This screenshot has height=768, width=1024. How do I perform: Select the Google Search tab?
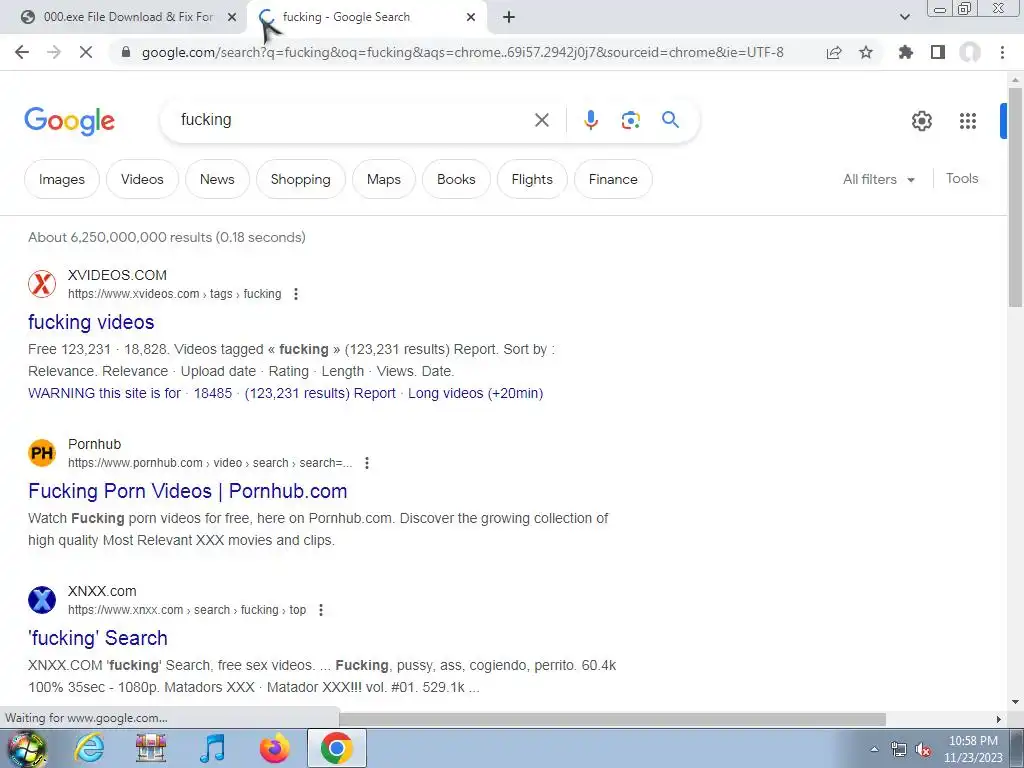(x=367, y=18)
